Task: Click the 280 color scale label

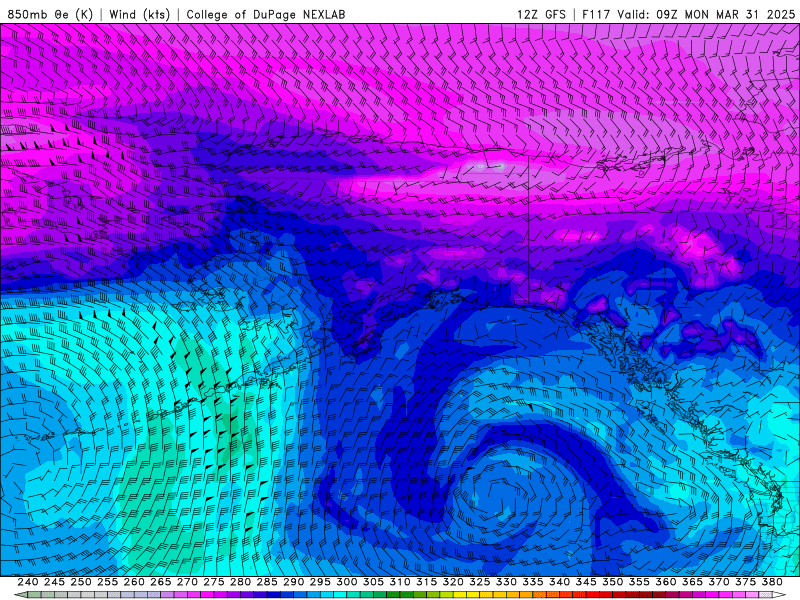Action: coord(240,582)
